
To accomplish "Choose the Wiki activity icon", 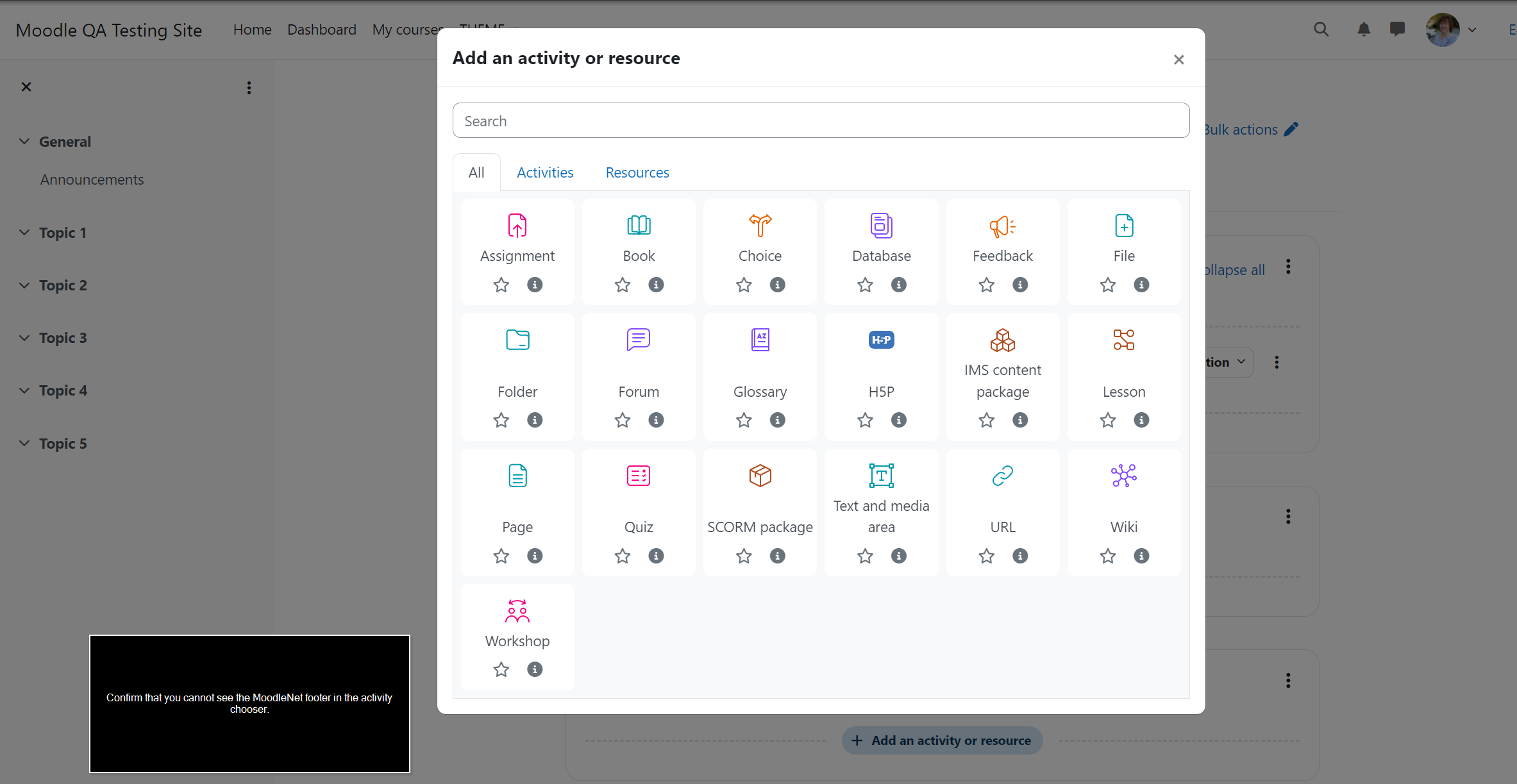I will pyautogui.click(x=1124, y=476).
